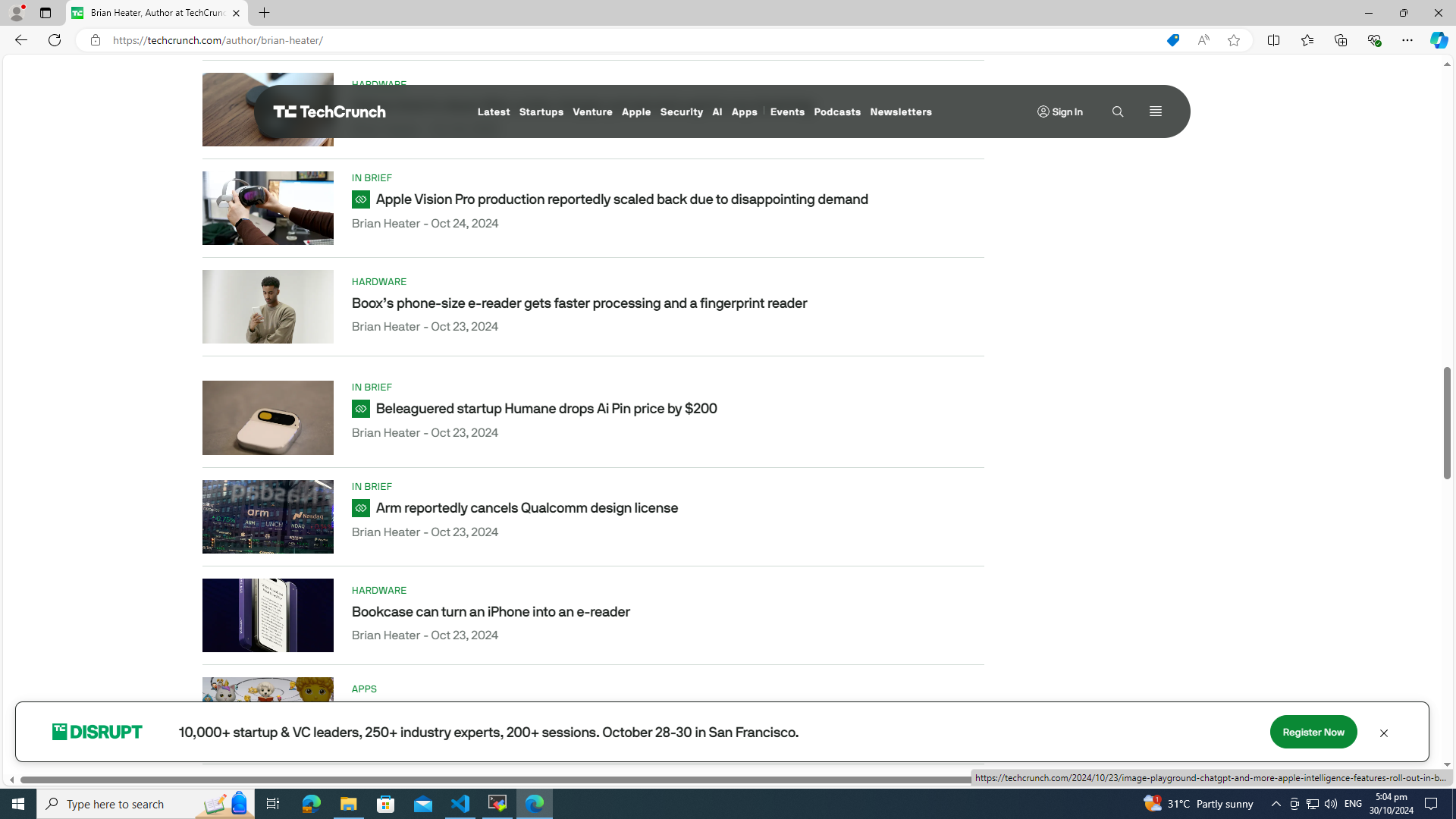Image resolution: width=1456 pixels, height=819 pixels.
Task: Select the Startups menu item
Action: 541,111
